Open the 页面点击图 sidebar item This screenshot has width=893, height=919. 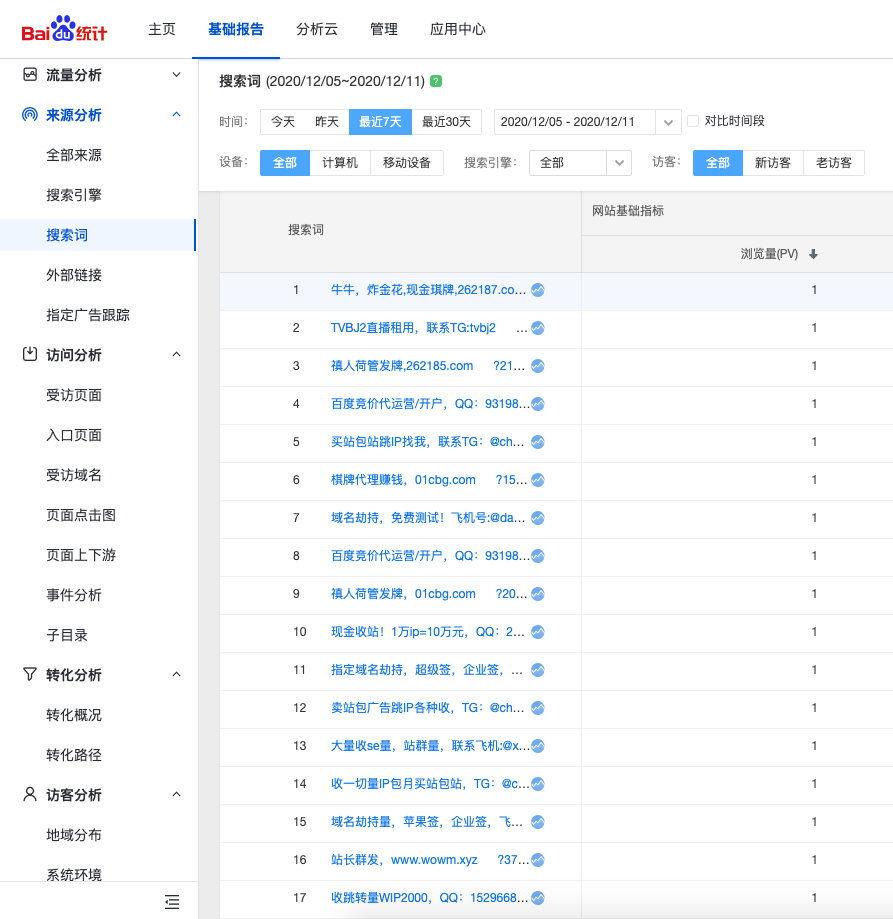click(81, 515)
